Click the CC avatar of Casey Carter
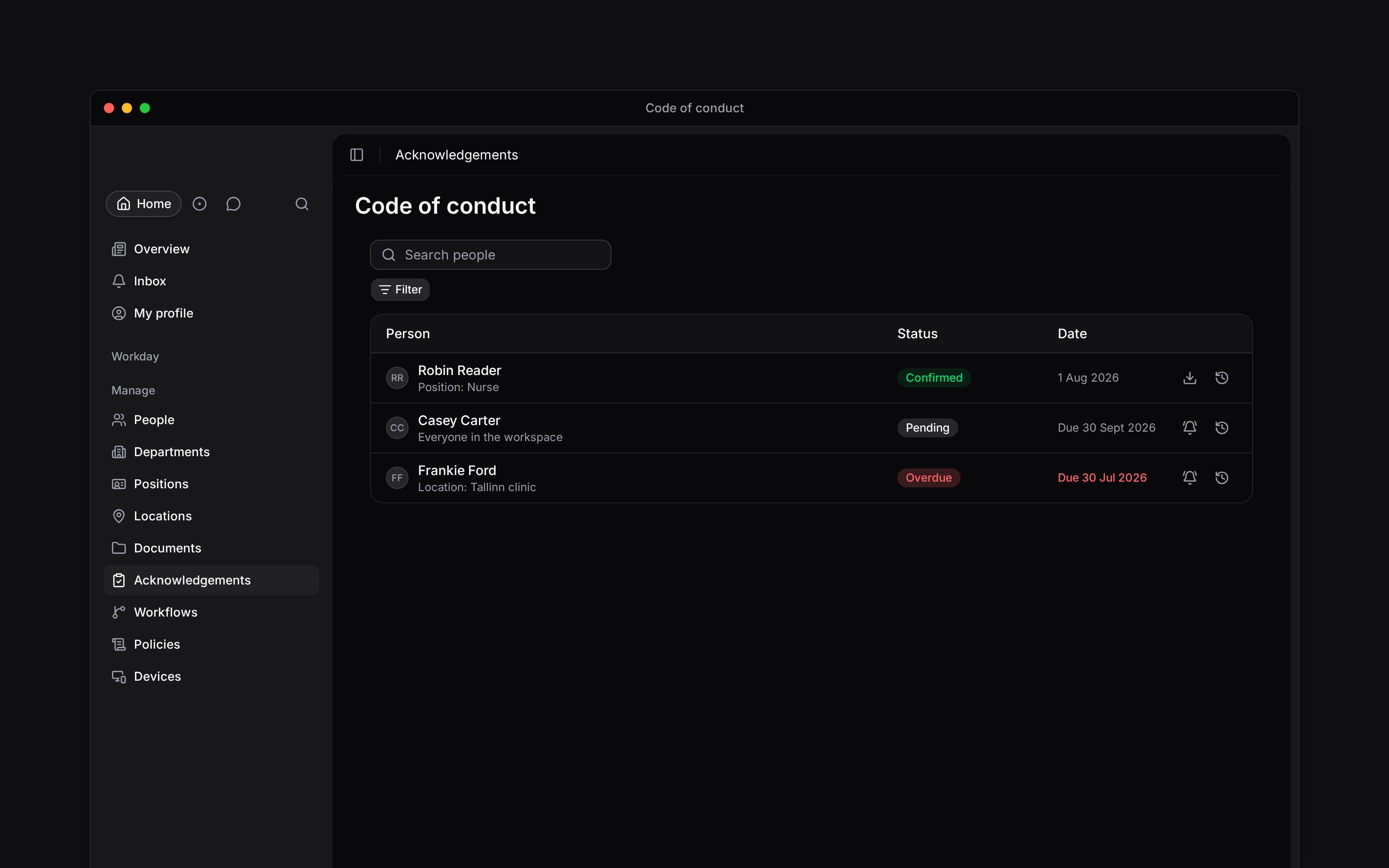 [x=397, y=428]
